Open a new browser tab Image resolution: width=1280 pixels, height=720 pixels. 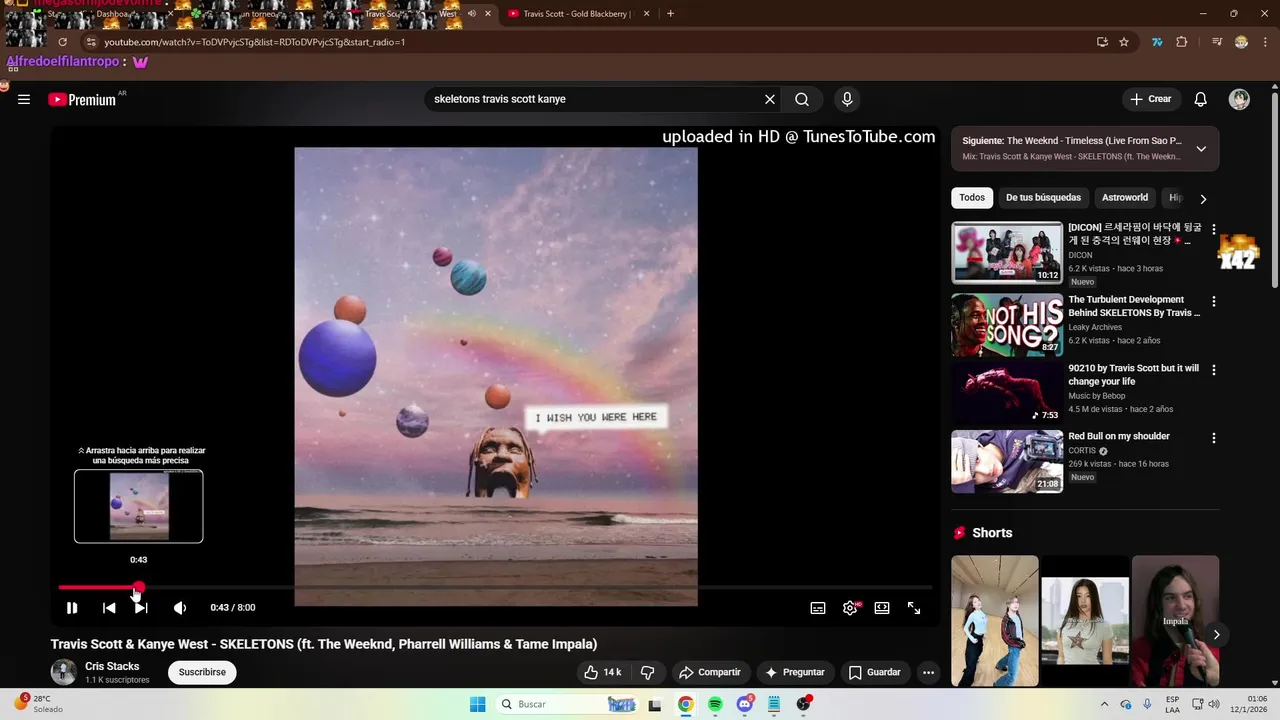click(x=670, y=14)
